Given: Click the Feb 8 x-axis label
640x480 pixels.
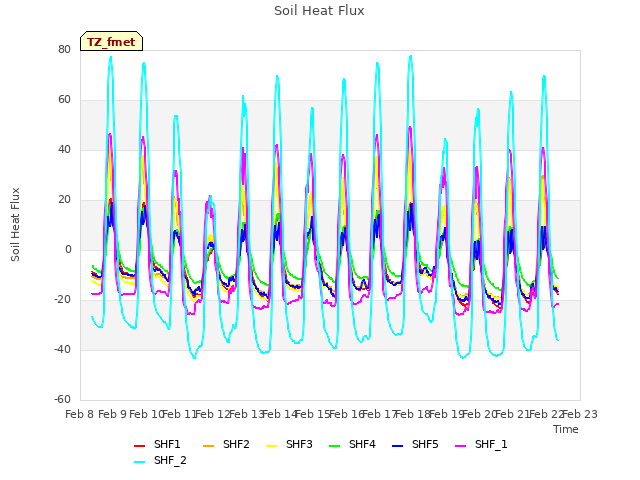Looking at the screenshot, I should [80, 414].
